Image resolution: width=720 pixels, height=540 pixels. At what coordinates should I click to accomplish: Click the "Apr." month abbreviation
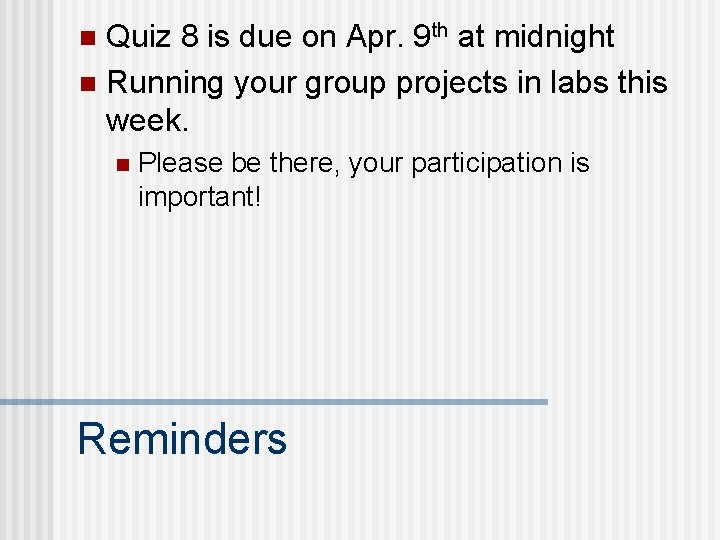(375, 38)
